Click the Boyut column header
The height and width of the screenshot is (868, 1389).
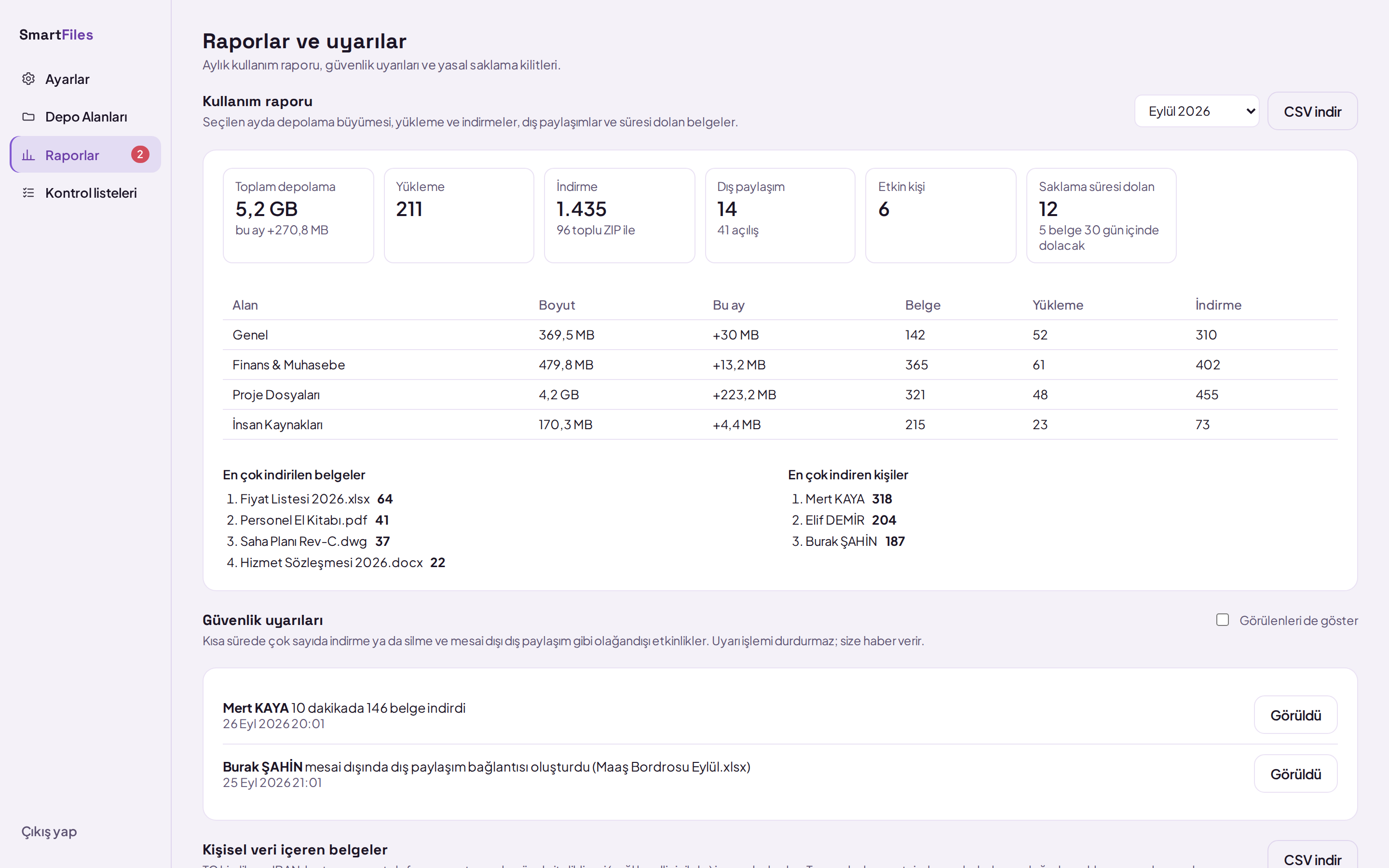557,305
